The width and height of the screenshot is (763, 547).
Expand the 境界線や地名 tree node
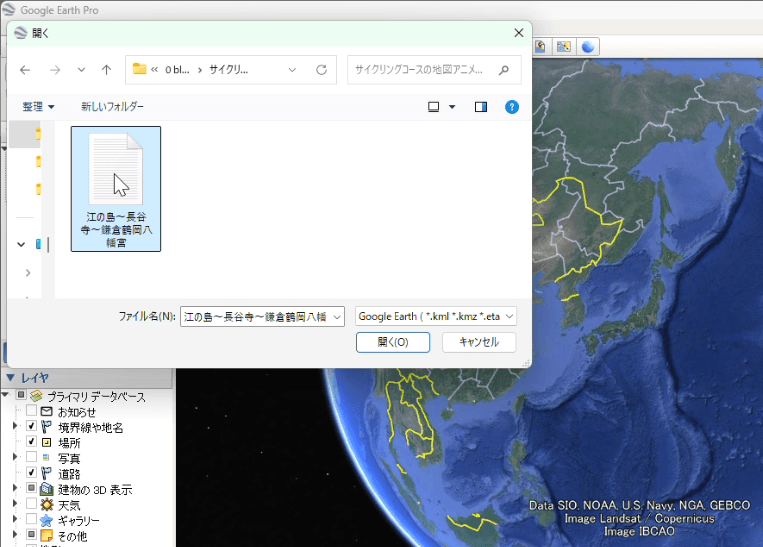coord(15,427)
